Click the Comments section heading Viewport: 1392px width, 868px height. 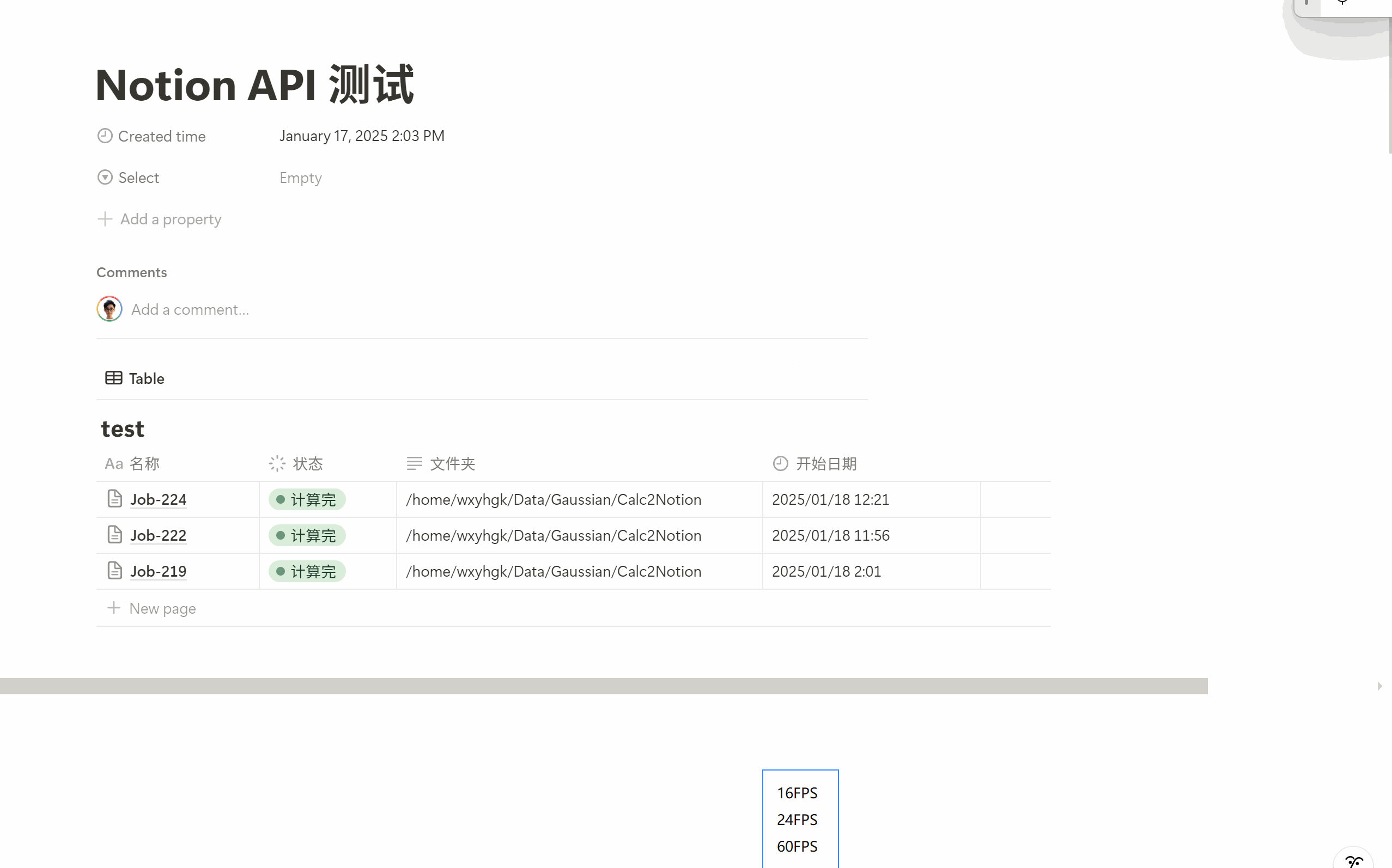pos(131,272)
